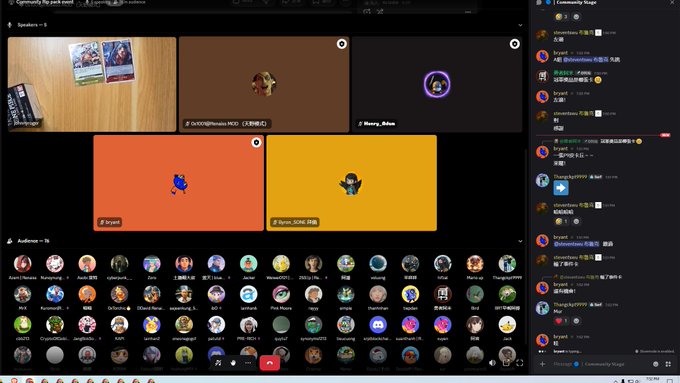Screen dimensions: 680x383
Task: Toggle the mute microphone icon in call controls
Action: 218,363
